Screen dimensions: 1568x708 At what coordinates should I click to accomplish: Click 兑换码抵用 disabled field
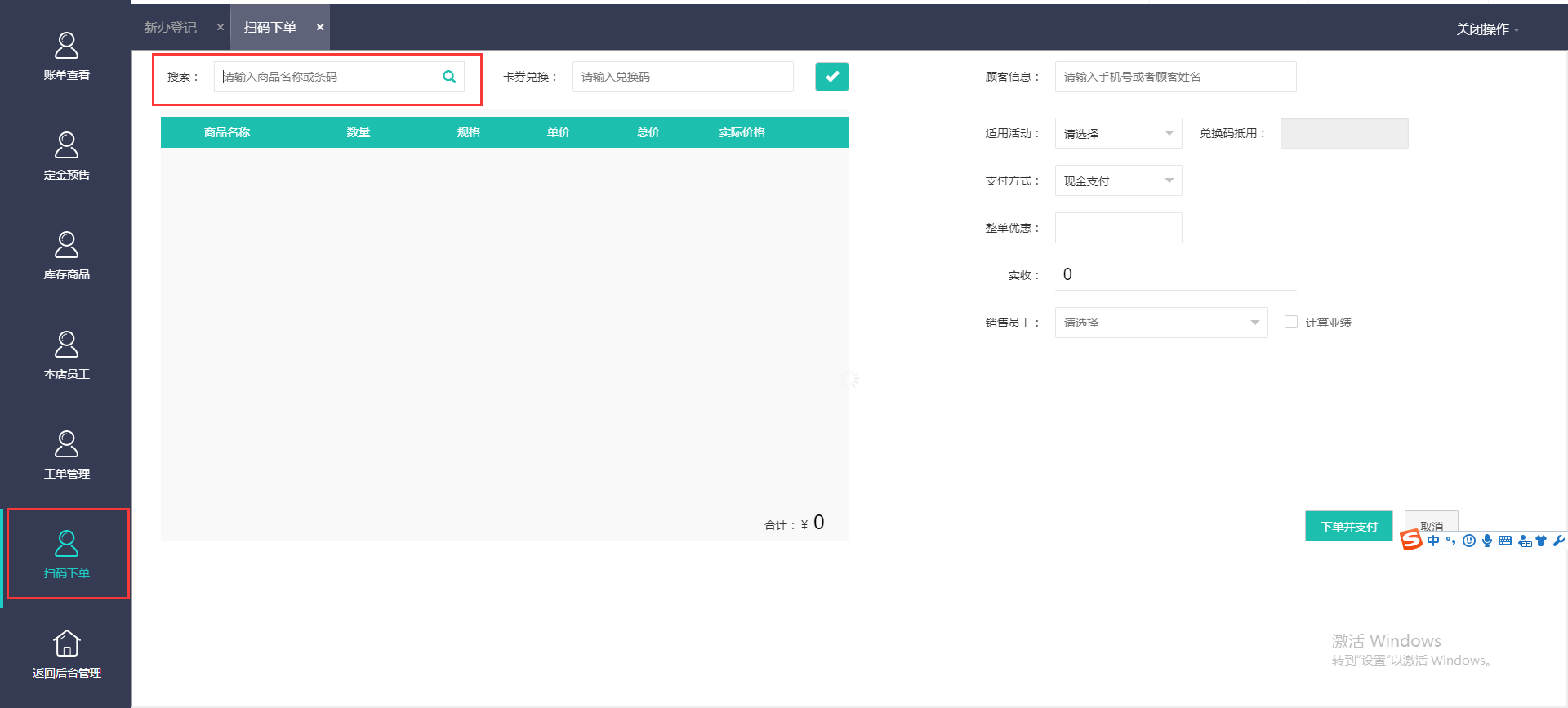coord(1344,133)
